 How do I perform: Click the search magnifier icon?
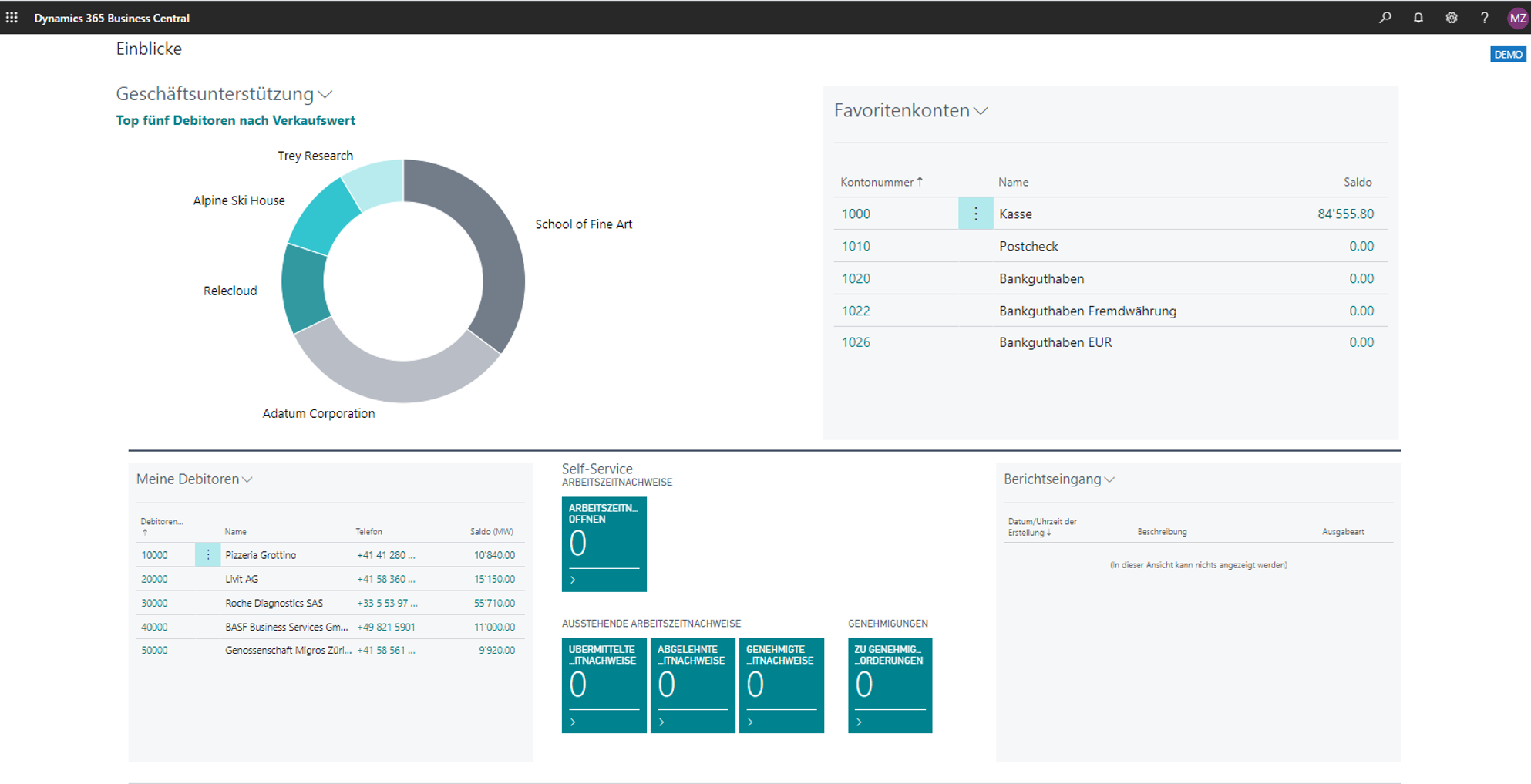[1385, 17]
